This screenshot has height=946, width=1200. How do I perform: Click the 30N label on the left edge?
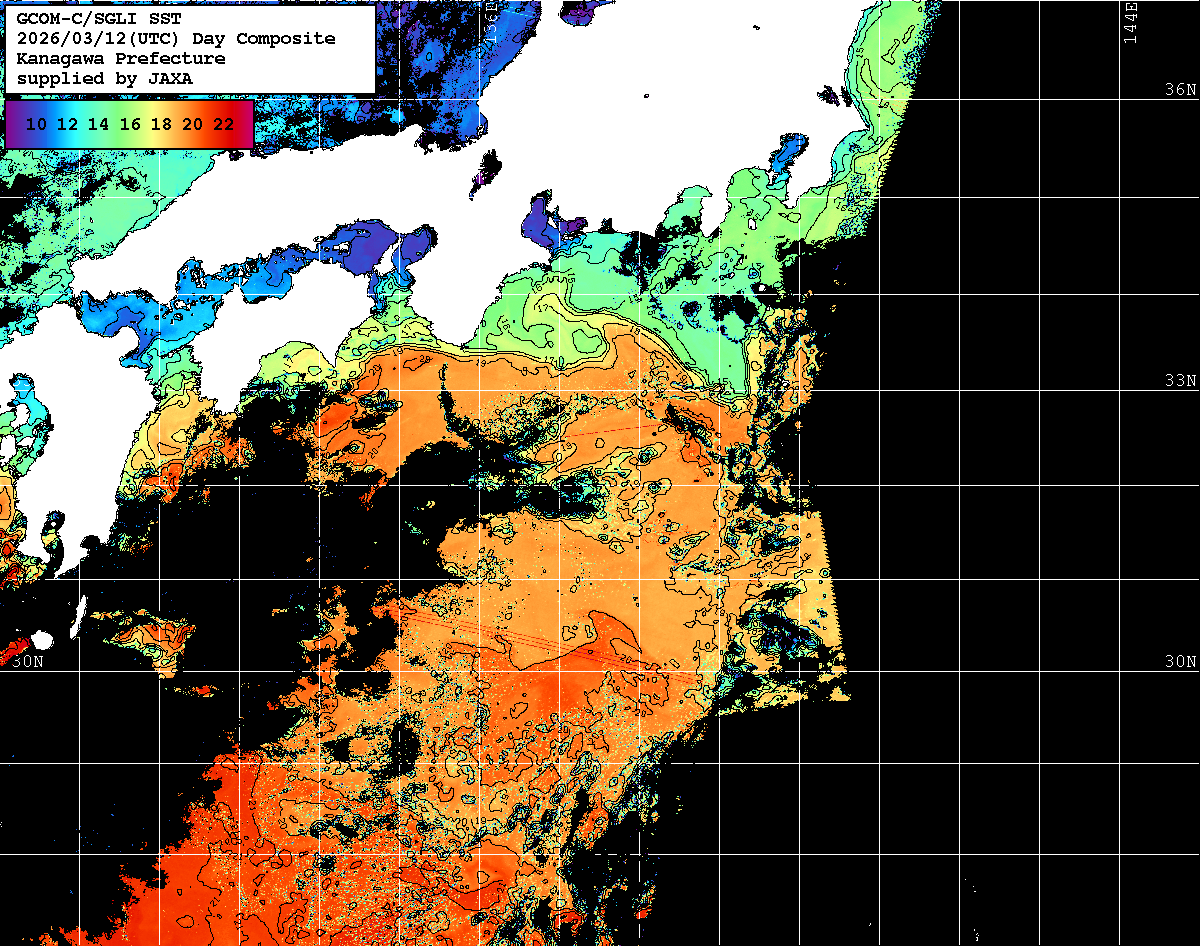28,661
